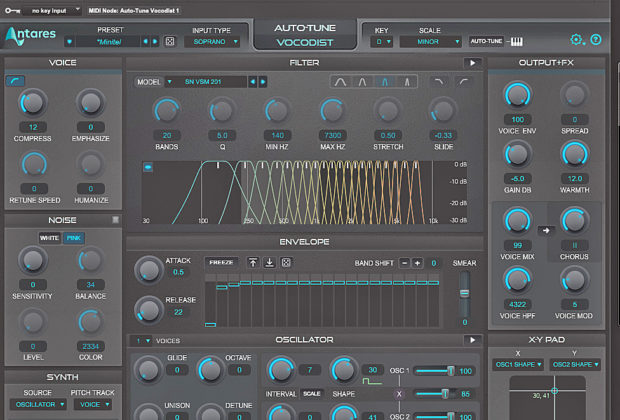The height and width of the screenshot is (420, 620).
Task: Select previous filter model arrow
Action: pyautogui.click(x=253, y=82)
